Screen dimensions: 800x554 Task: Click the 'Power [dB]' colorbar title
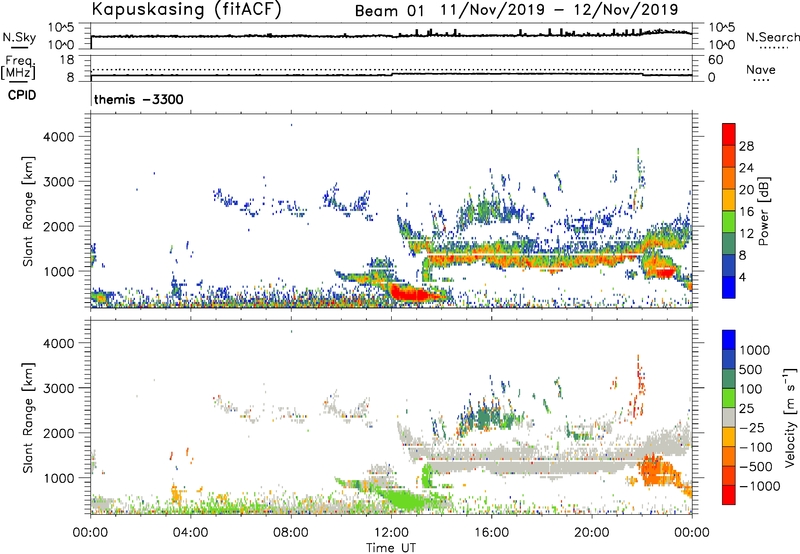(763, 212)
